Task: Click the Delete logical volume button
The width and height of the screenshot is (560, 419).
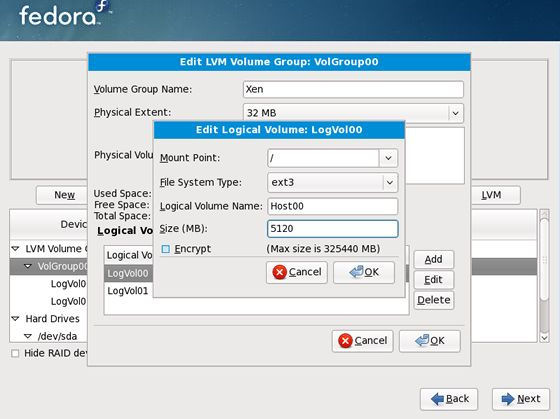Action: [434, 300]
